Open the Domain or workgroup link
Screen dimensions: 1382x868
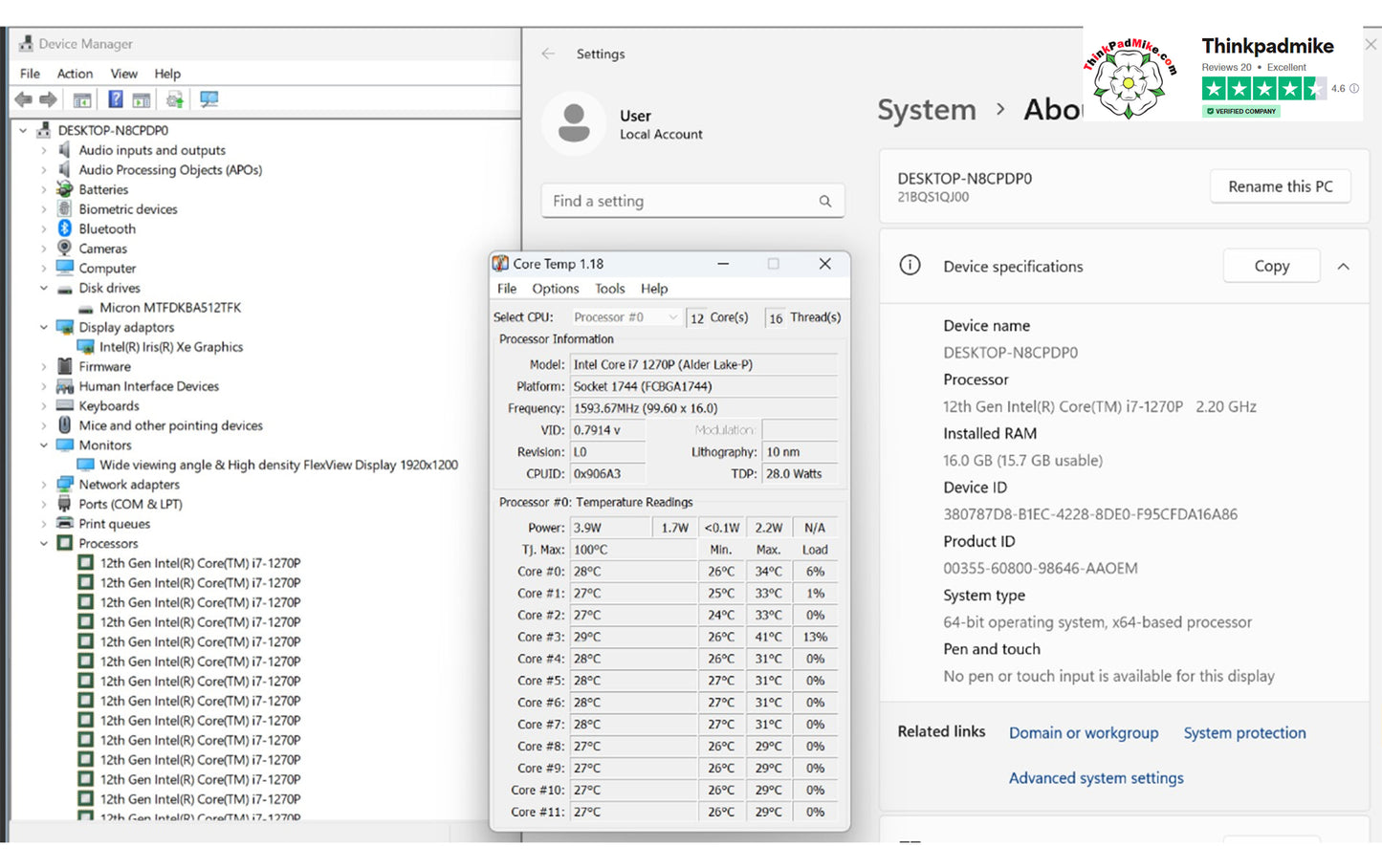(x=1084, y=733)
